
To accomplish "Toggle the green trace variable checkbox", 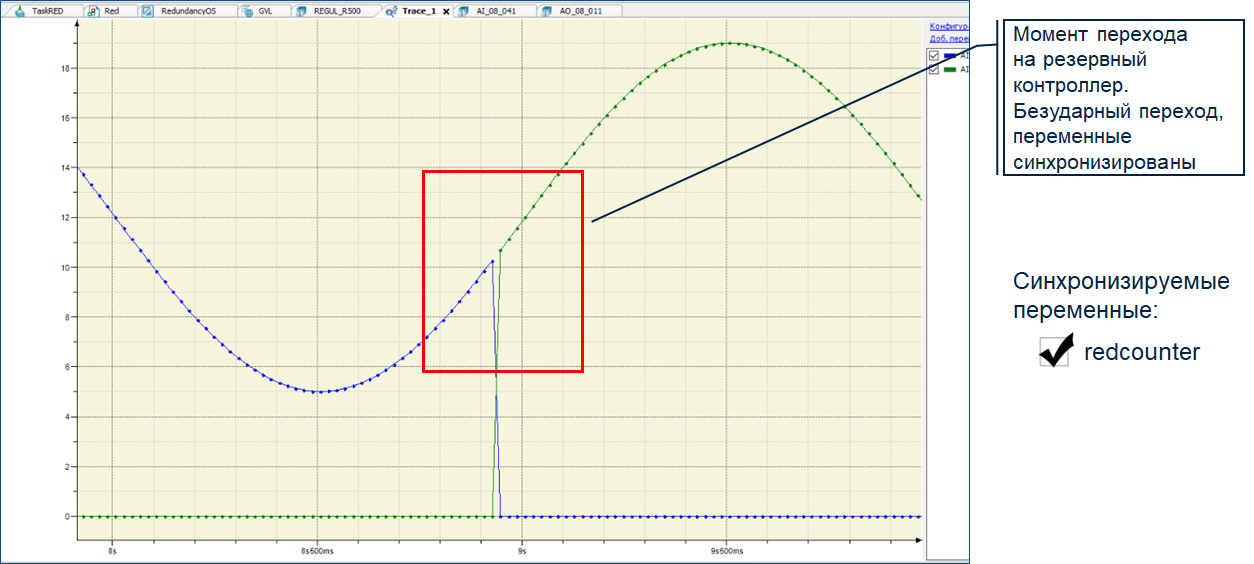I will click(x=934, y=70).
